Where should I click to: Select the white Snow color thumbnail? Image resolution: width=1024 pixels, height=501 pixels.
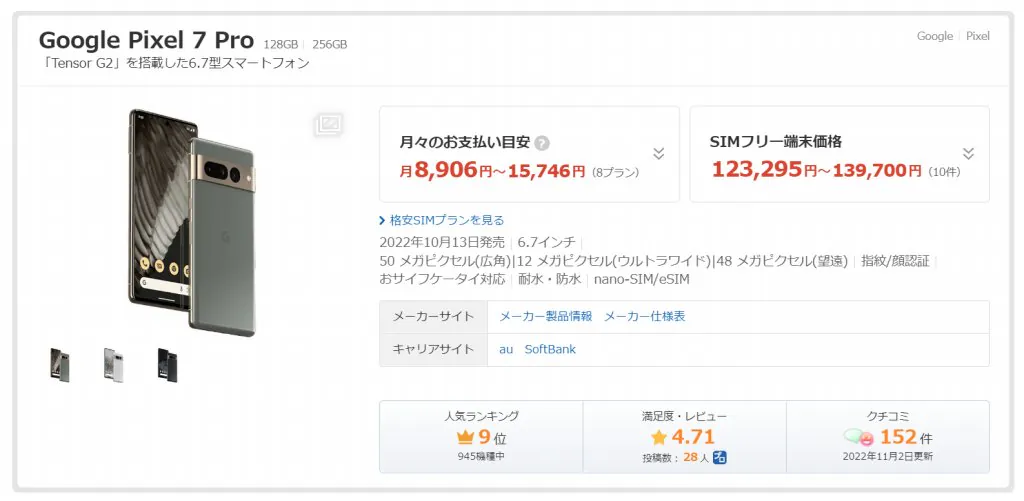coord(113,365)
